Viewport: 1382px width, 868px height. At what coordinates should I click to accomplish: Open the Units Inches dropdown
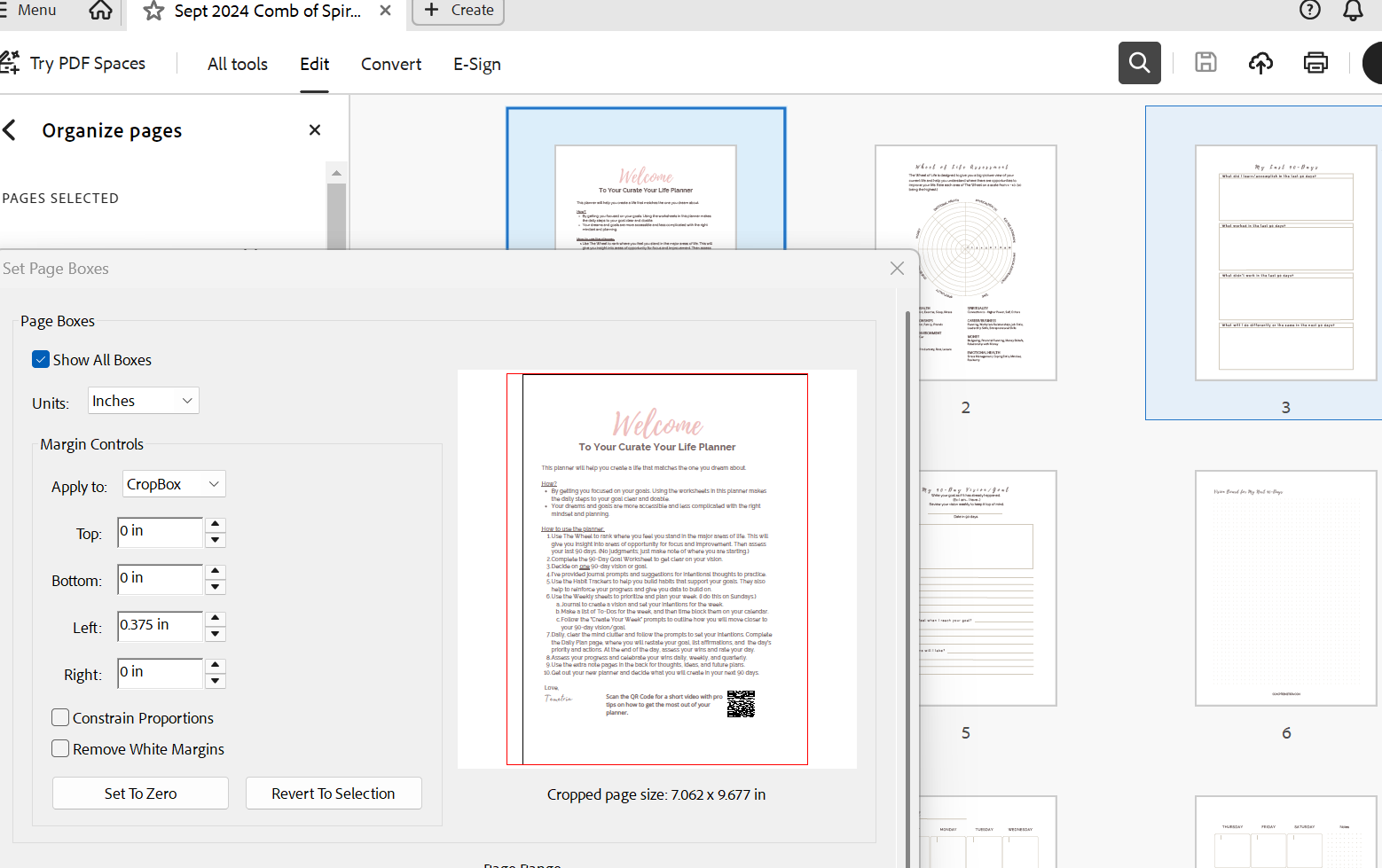144,401
